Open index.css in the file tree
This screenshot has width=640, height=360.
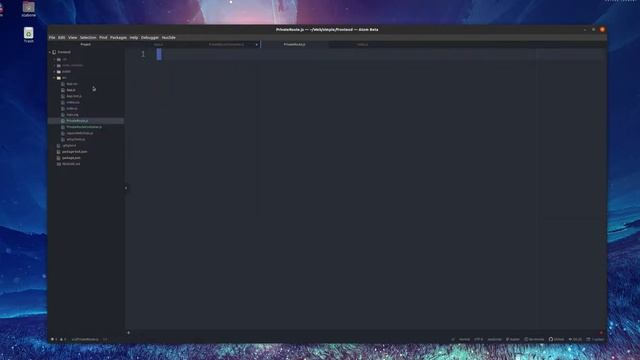pyautogui.click(x=73, y=102)
